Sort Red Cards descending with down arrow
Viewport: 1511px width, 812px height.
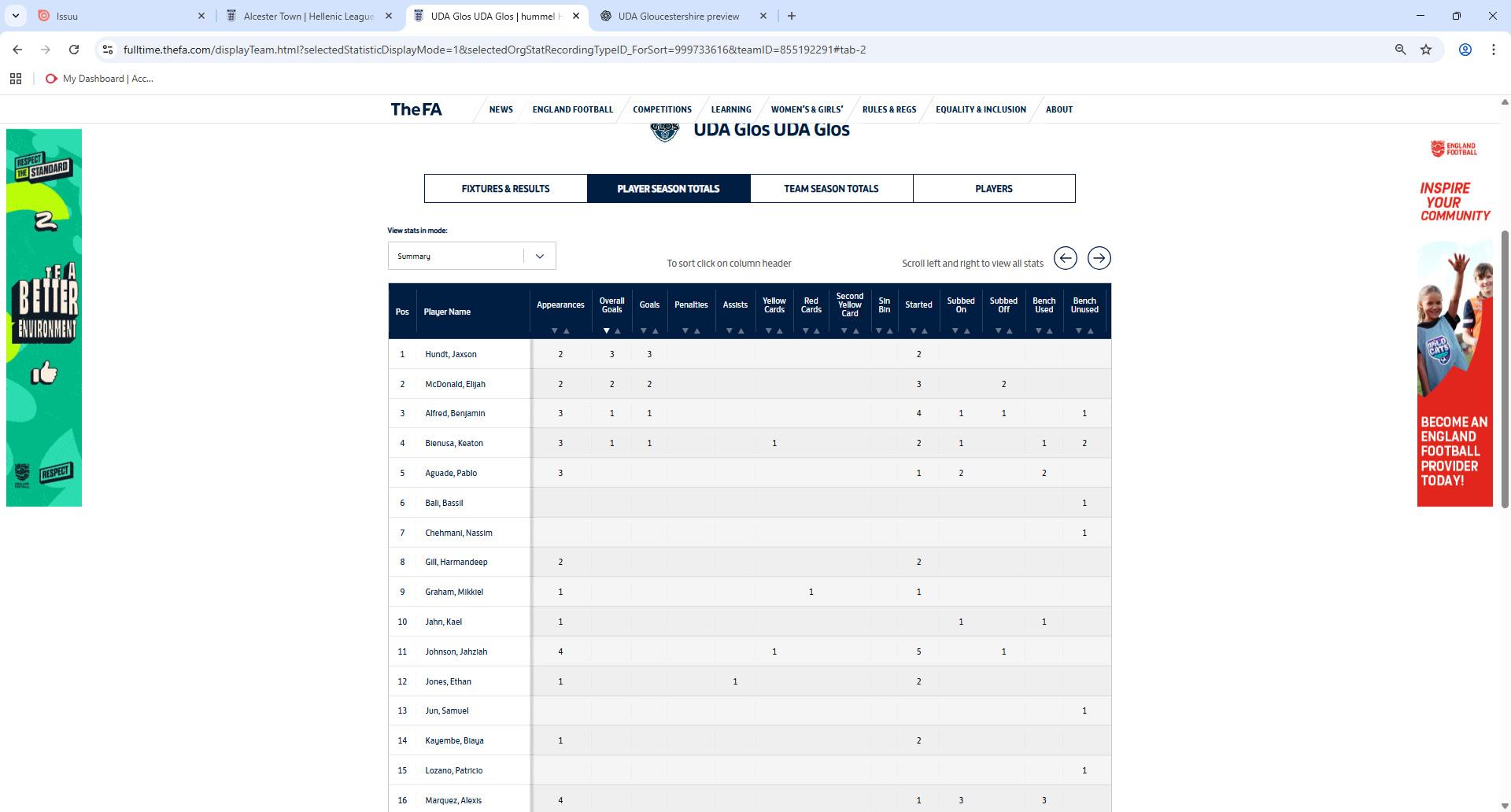(806, 331)
